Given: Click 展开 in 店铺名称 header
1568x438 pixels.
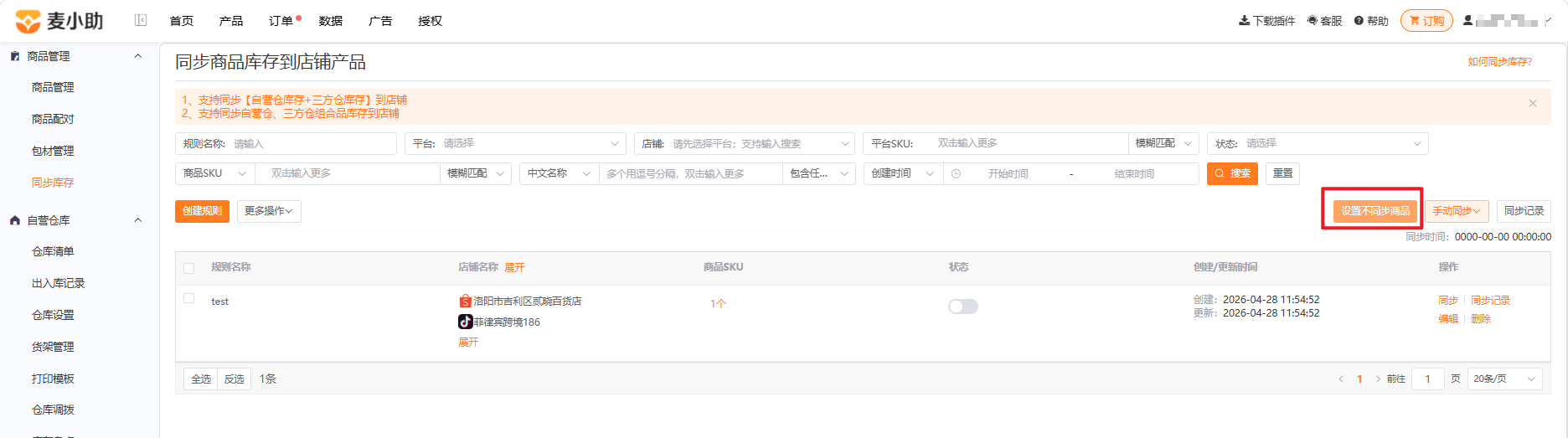Looking at the screenshot, I should (514, 267).
